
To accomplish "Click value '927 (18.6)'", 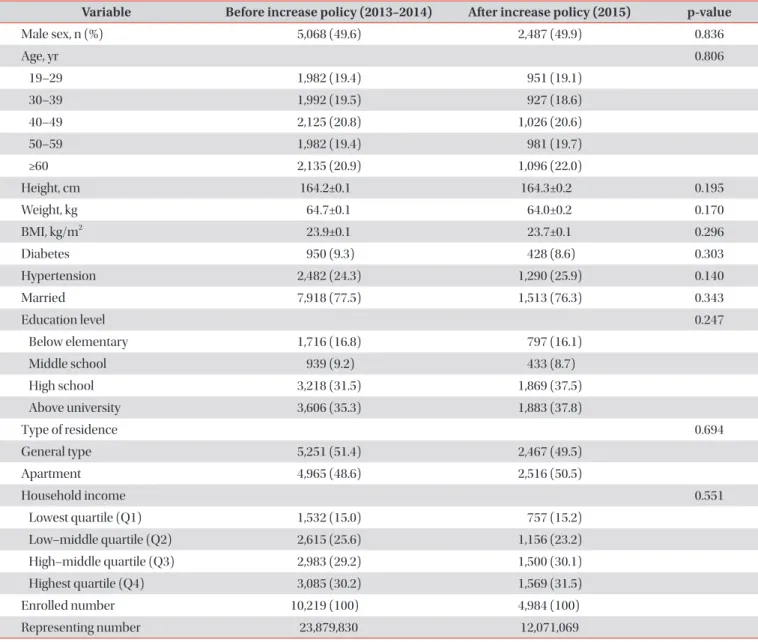I will click(x=554, y=100).
